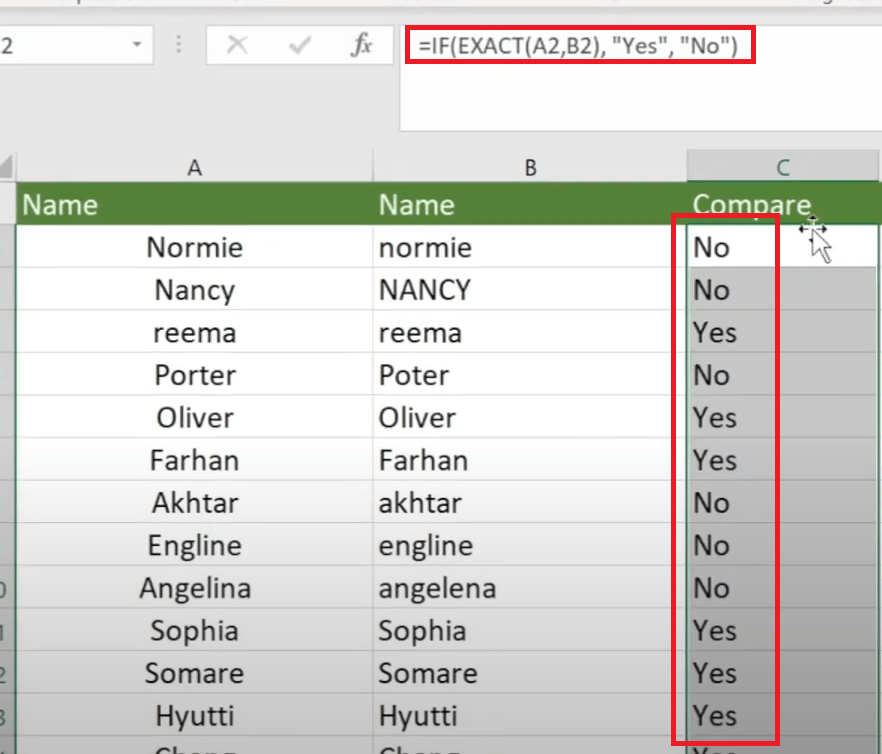Click the Insert Function (fx) icon
Viewport: 882px width, 754px height.
coord(362,45)
